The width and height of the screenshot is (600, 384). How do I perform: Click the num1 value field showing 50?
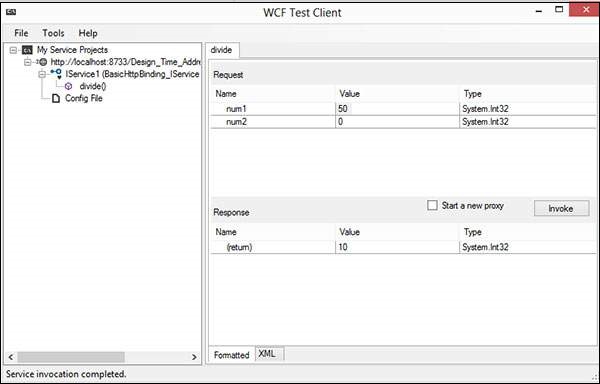(x=397, y=109)
